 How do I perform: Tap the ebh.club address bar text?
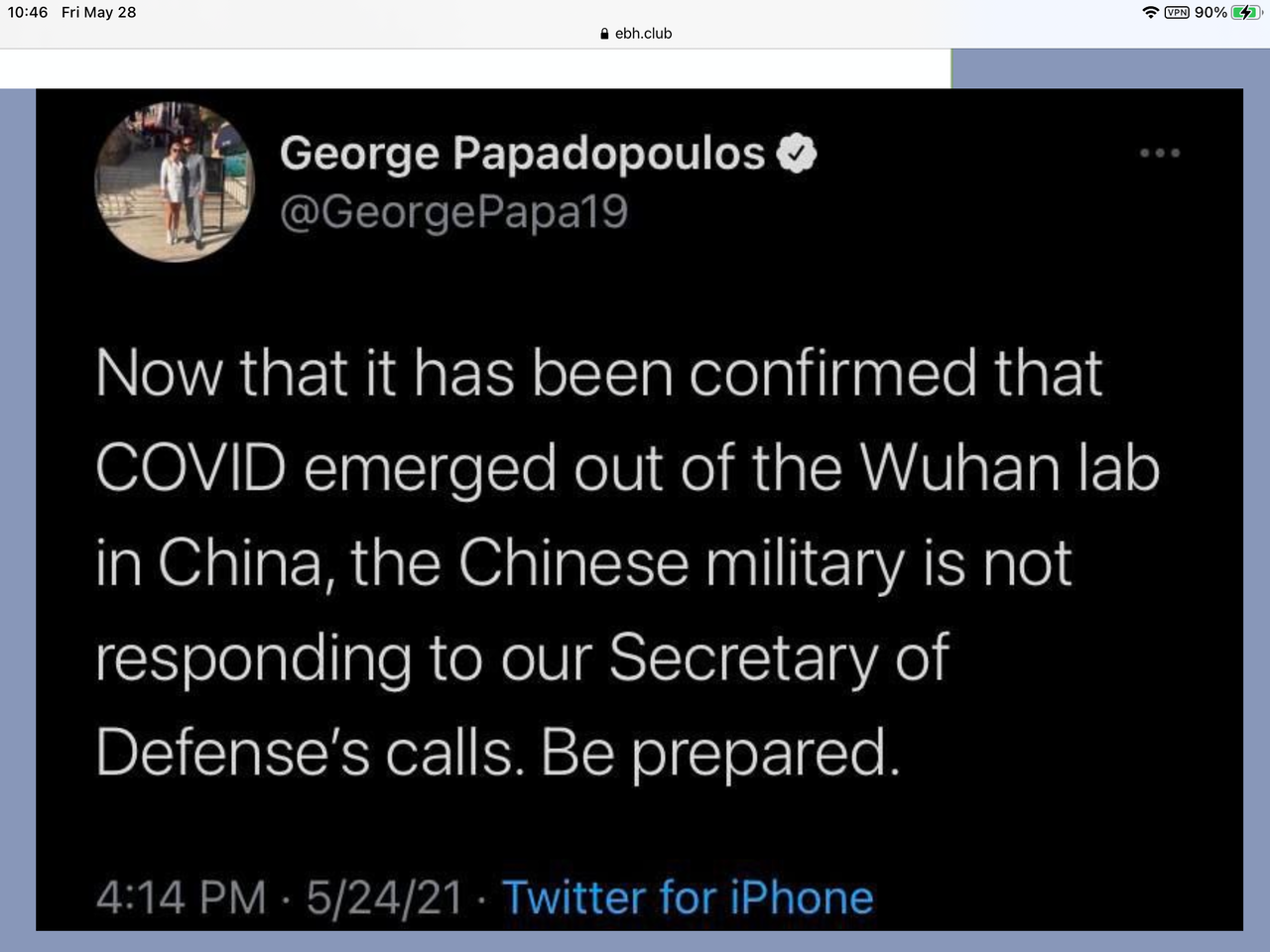click(644, 34)
